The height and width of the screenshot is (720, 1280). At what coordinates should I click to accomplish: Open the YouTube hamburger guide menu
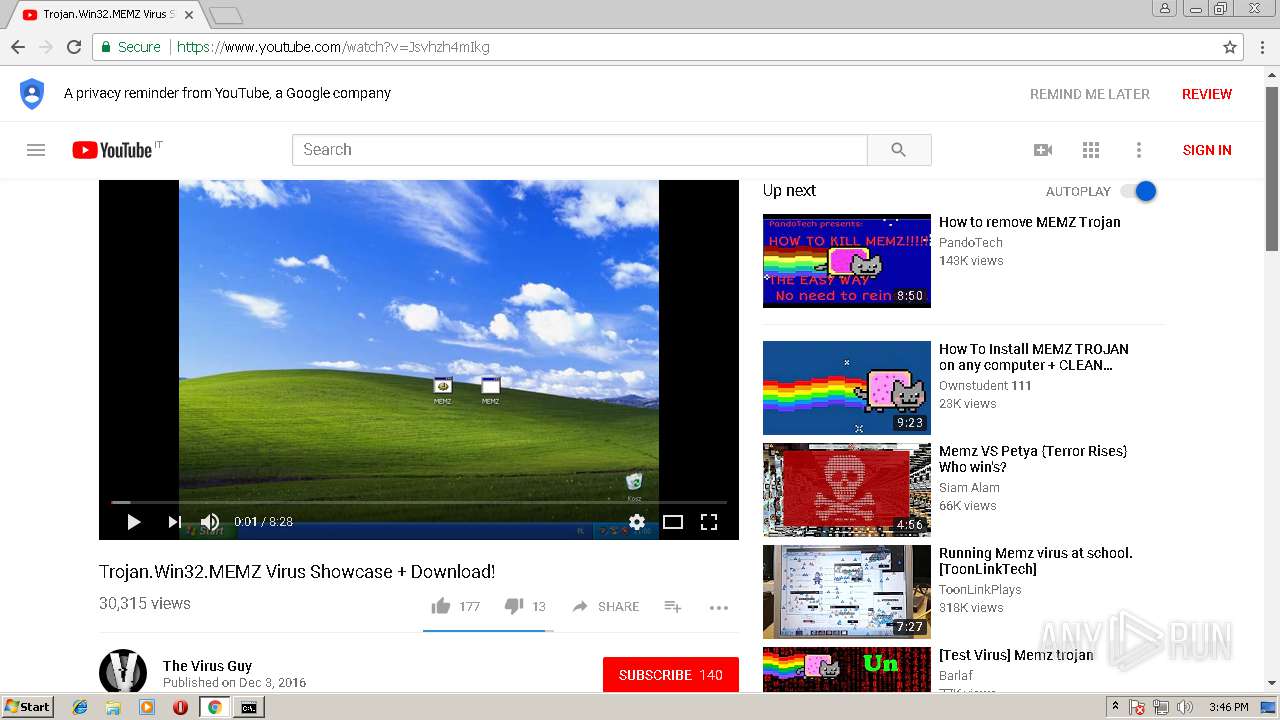point(36,150)
